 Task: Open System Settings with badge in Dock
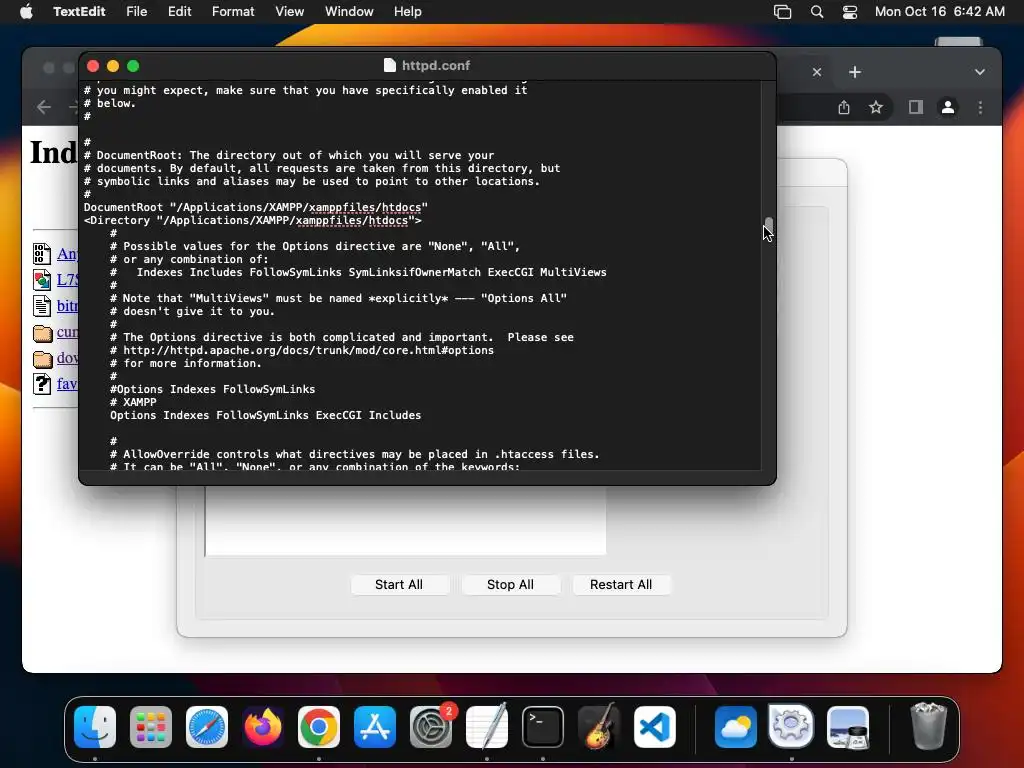pyautogui.click(x=431, y=727)
